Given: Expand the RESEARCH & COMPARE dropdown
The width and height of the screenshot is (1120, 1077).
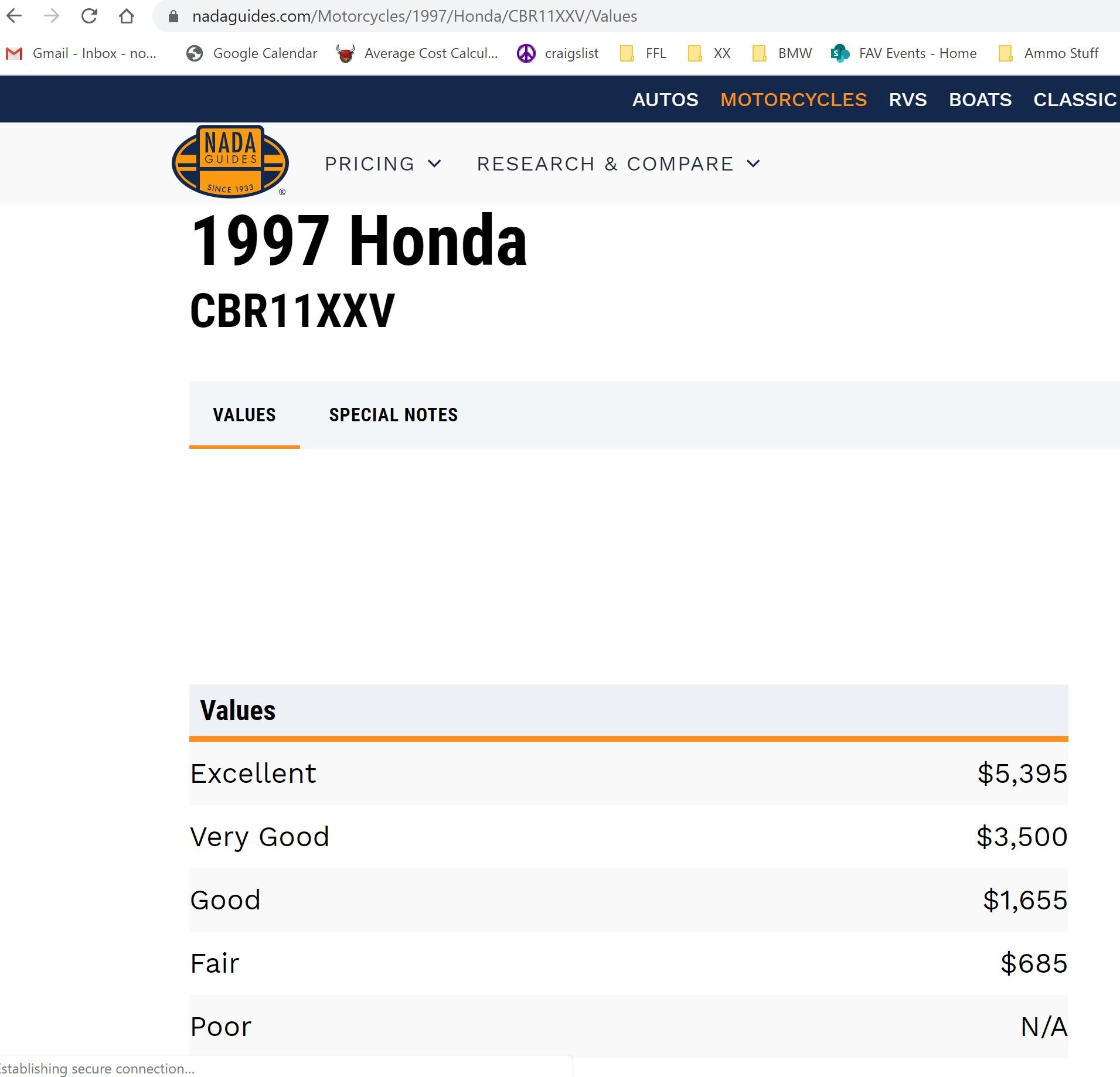Looking at the screenshot, I should click(x=618, y=164).
